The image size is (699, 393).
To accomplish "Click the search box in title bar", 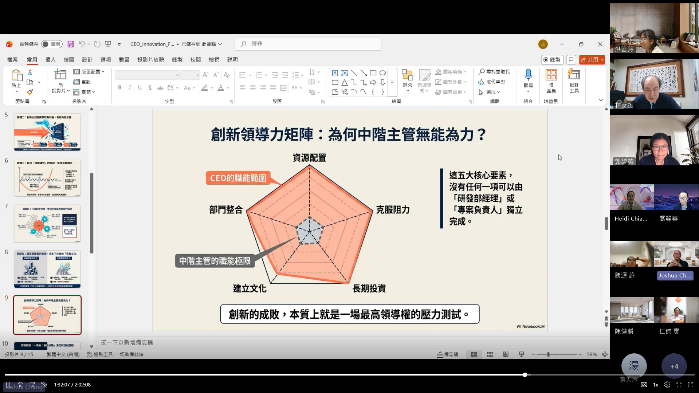I will point(308,44).
